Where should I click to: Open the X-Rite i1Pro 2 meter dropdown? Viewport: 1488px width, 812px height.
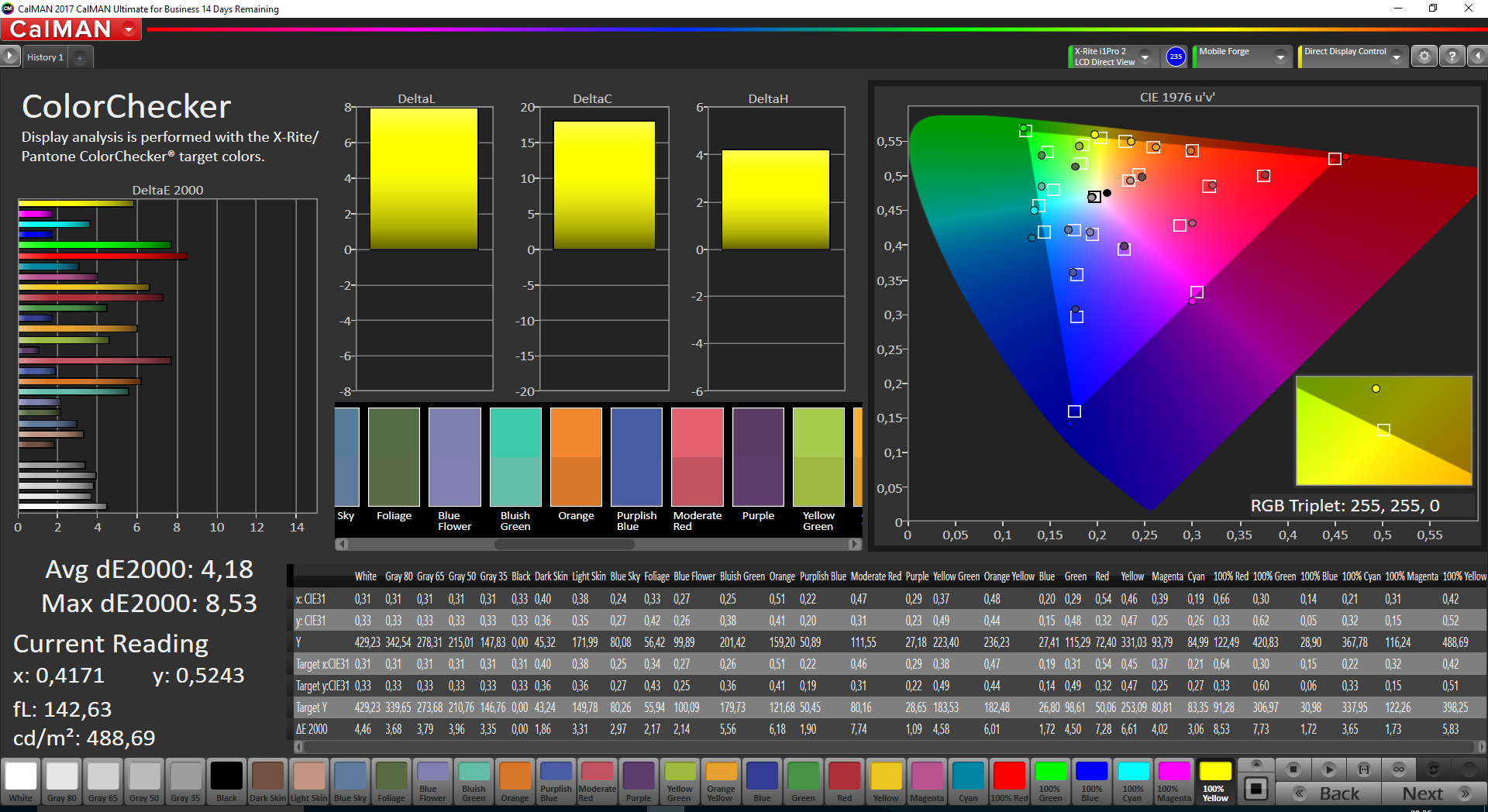tap(1145, 57)
